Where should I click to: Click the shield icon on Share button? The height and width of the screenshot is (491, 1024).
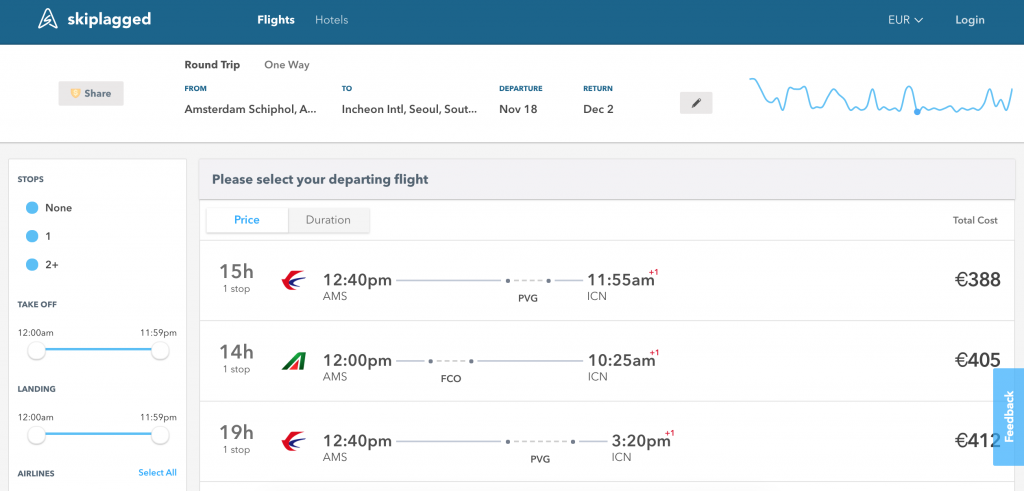pyautogui.click(x=75, y=93)
